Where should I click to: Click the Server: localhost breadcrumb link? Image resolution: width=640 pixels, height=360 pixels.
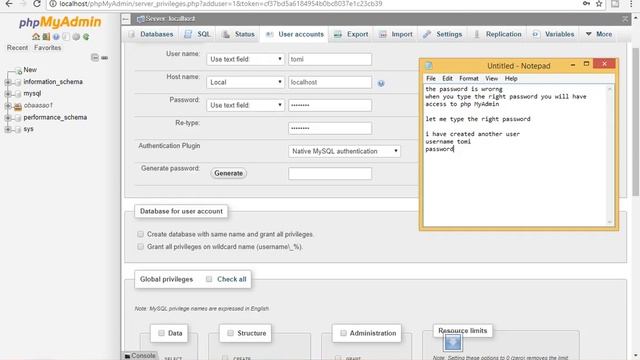click(170, 19)
